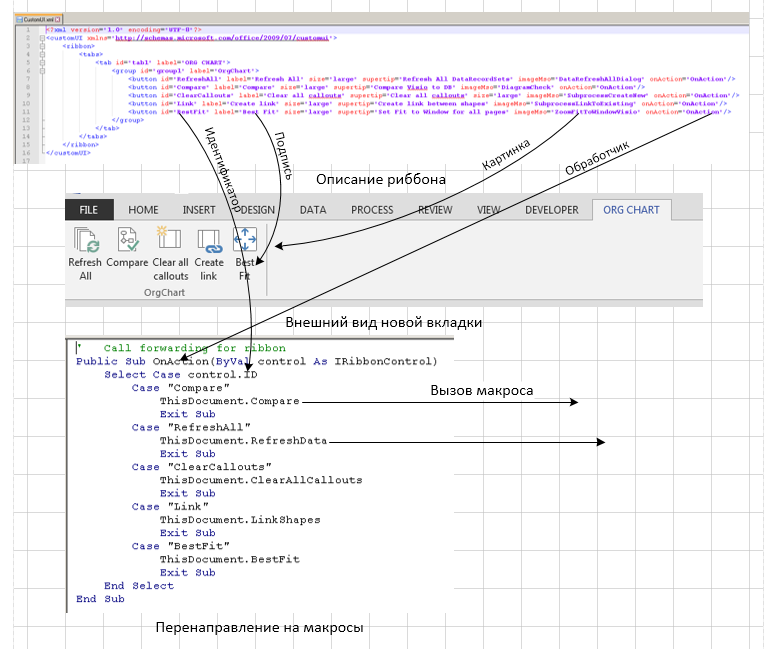Click the Refresh All ribbon icon
The width and height of the screenshot is (770, 649).
pyautogui.click(x=86, y=240)
